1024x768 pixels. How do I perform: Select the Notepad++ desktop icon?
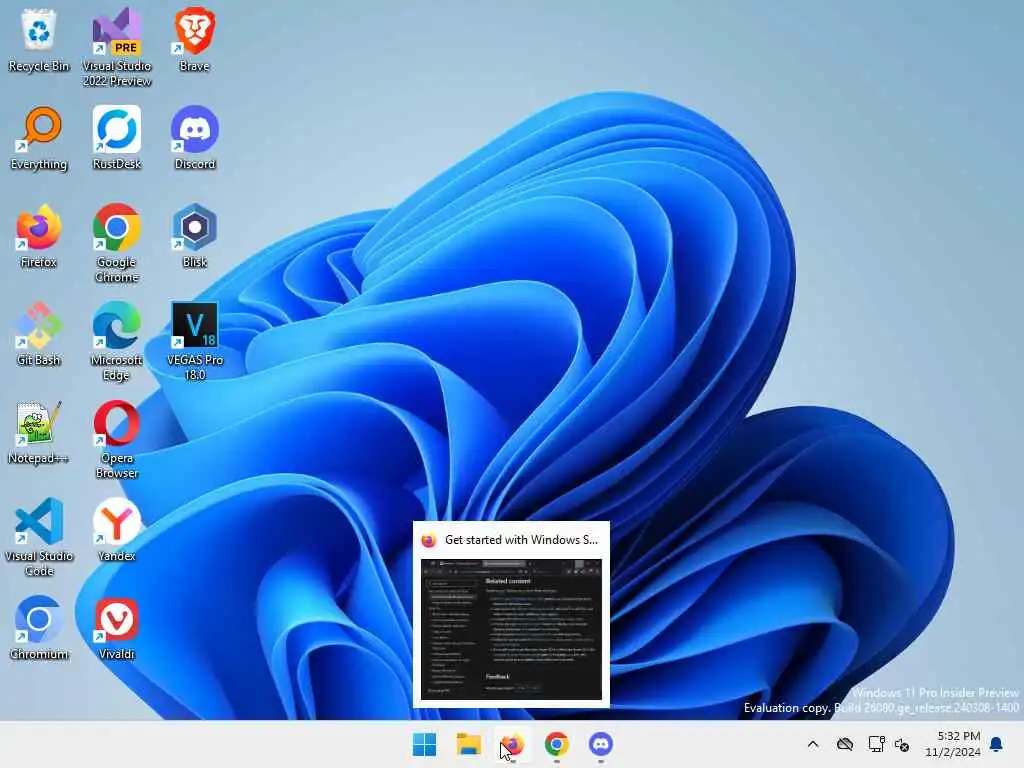(x=39, y=432)
